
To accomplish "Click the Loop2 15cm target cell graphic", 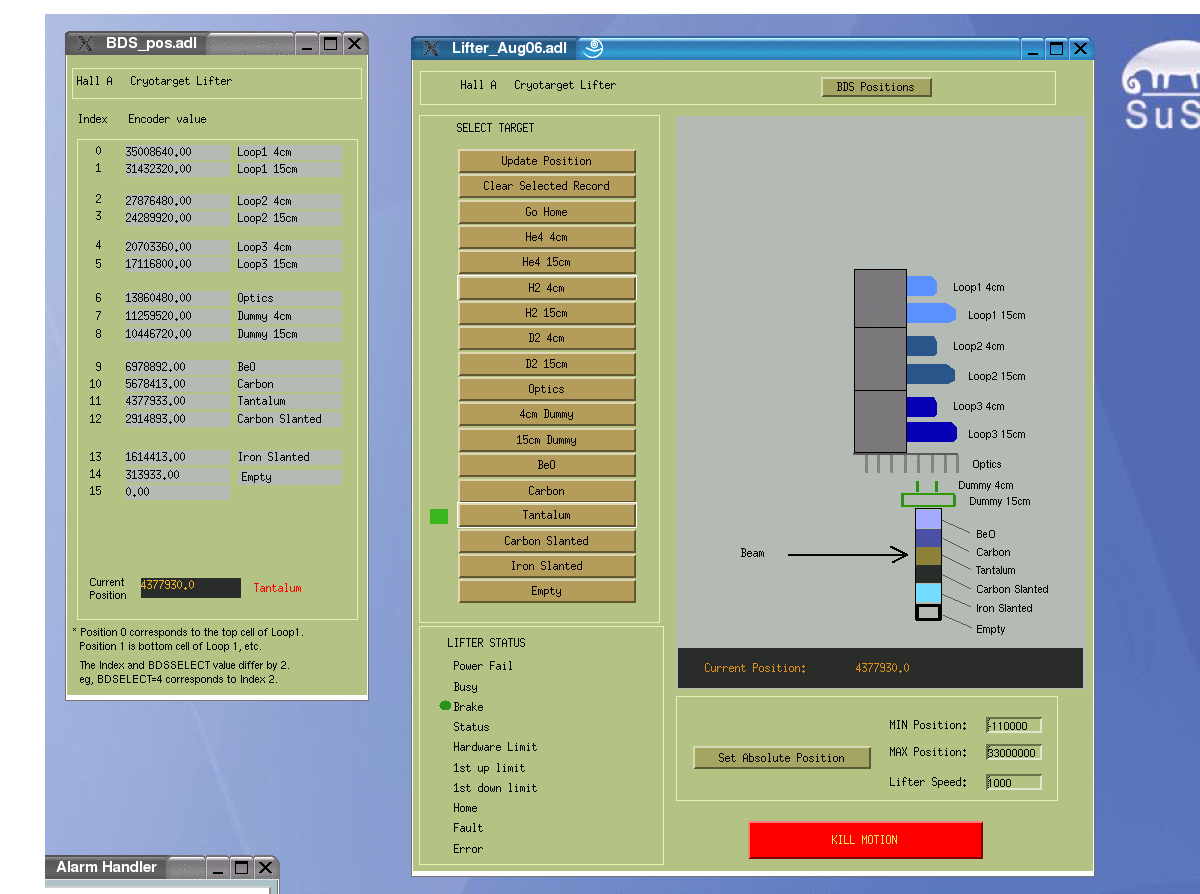I will point(931,374).
